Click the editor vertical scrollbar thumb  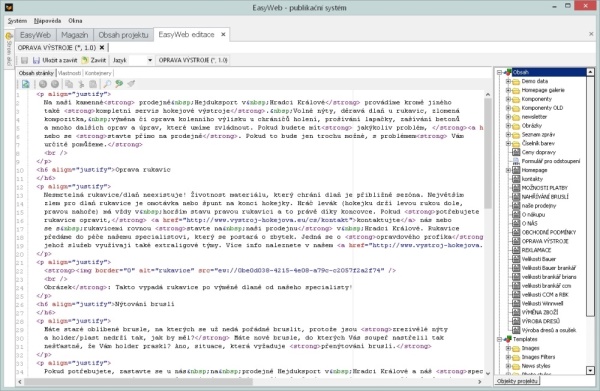(x=488, y=153)
